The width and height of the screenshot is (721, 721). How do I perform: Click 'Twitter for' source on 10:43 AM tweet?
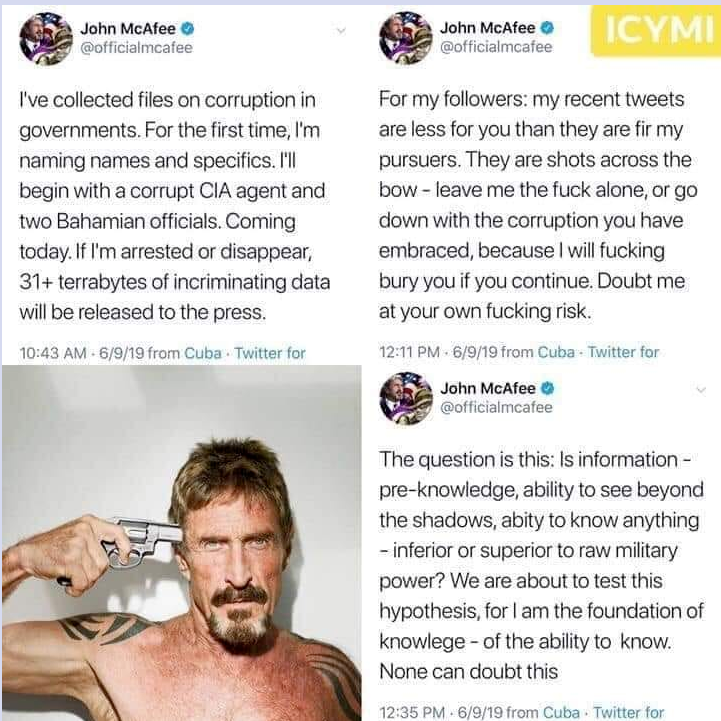point(270,353)
